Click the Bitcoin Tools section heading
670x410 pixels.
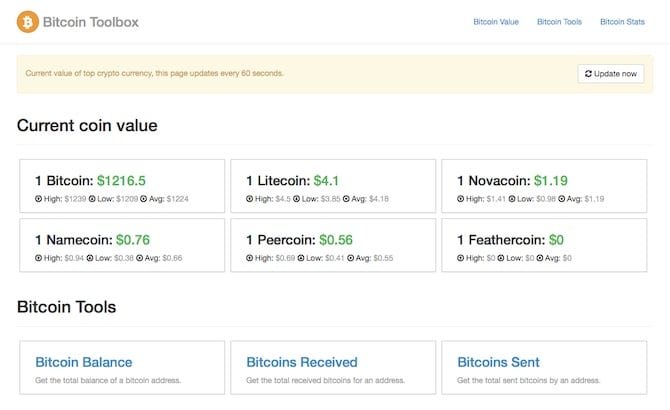(67, 307)
